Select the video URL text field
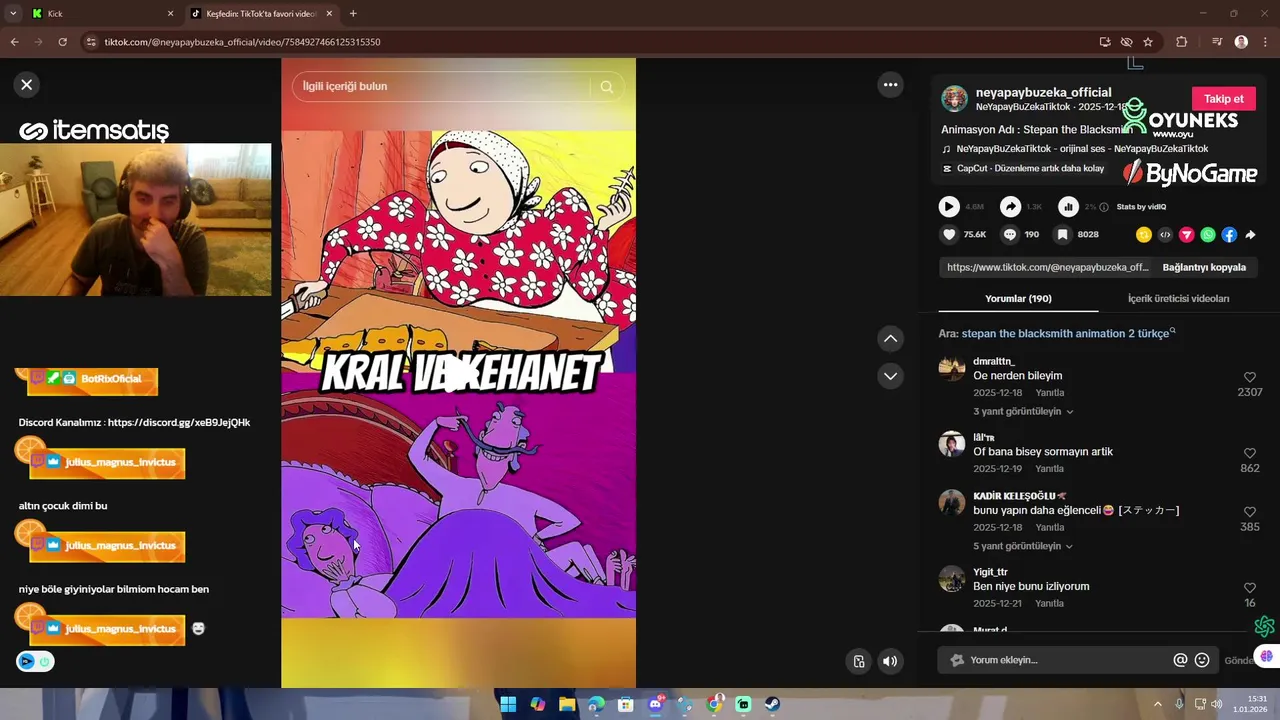The height and width of the screenshot is (720, 1280). click(x=1047, y=268)
